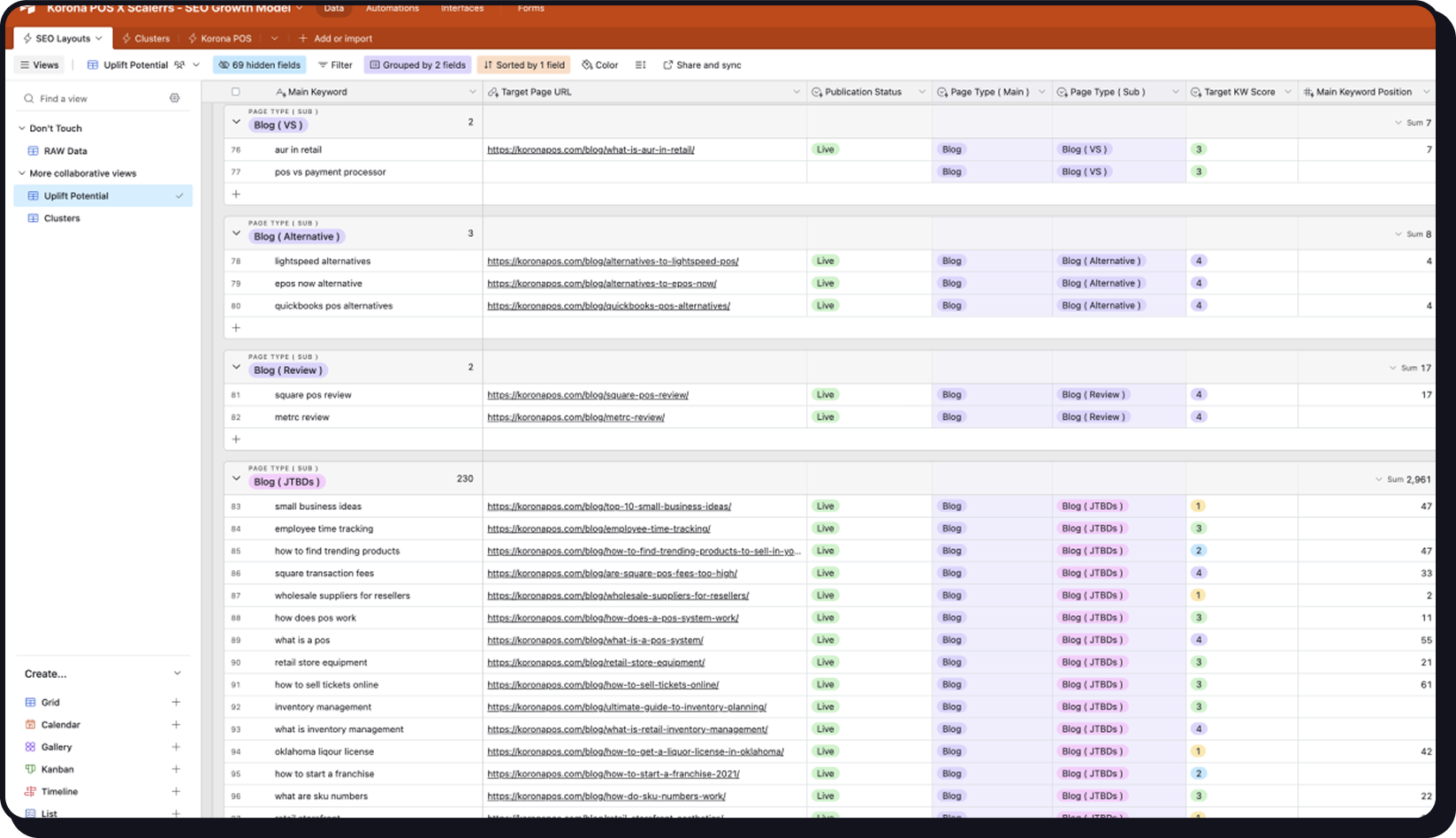Open the Forms top tab
This screenshot has height=838, width=1456.
point(531,8)
